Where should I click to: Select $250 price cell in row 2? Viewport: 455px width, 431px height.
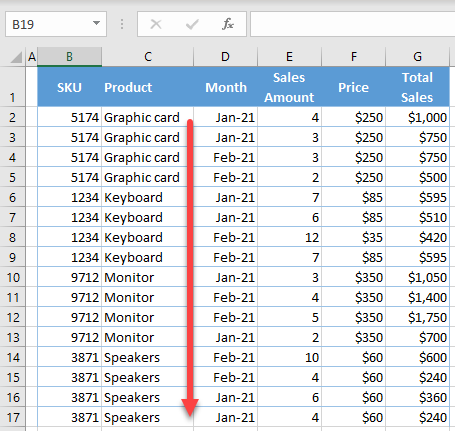click(x=353, y=117)
